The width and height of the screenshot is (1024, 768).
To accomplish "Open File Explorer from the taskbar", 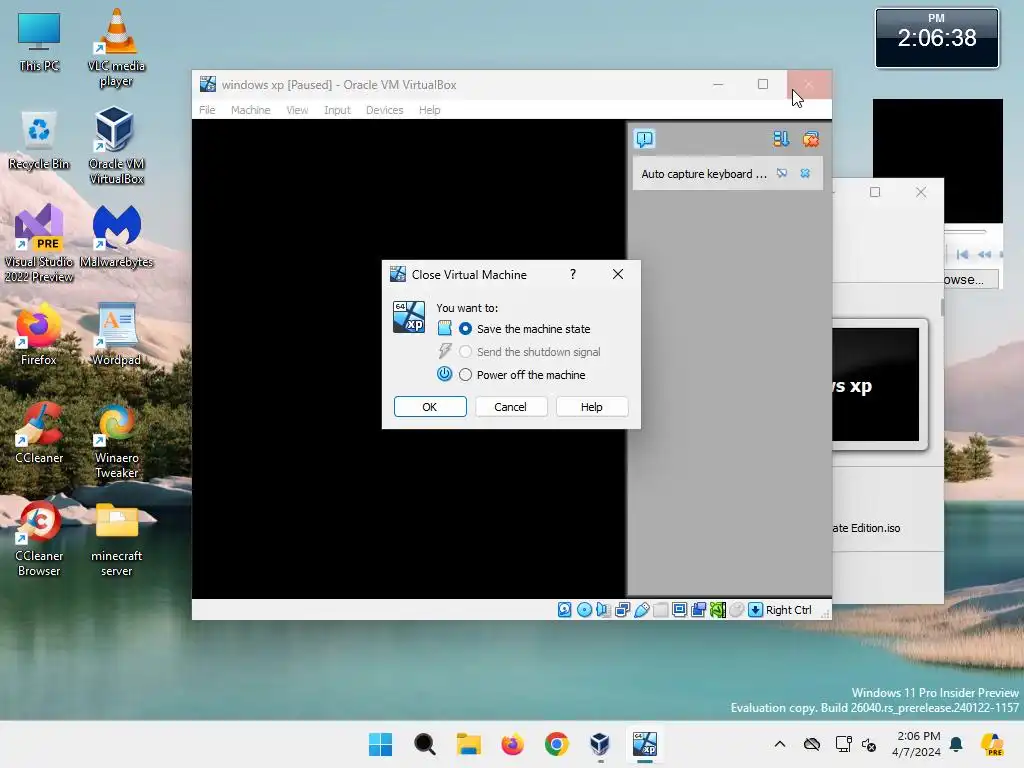I will point(468,744).
